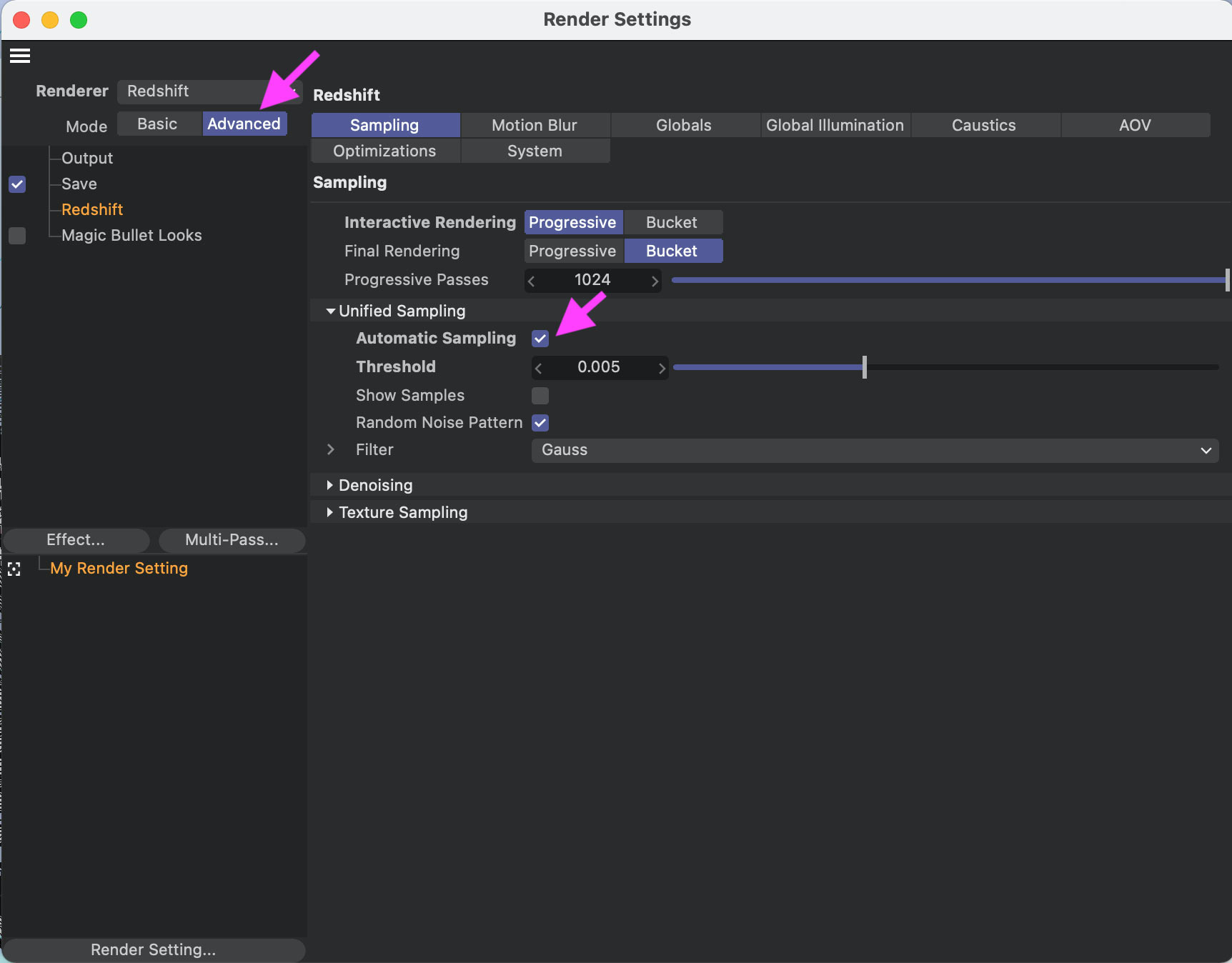Click the Progressive Passes slider track
1232x963 pixels.
tap(949, 280)
